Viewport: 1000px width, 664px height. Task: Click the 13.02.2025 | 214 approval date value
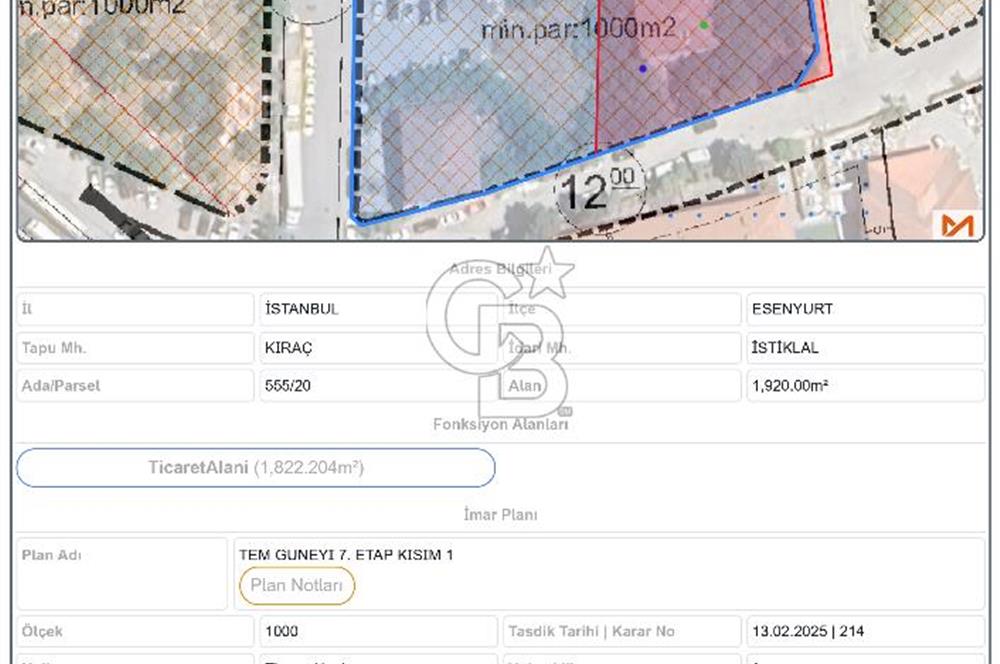(808, 632)
